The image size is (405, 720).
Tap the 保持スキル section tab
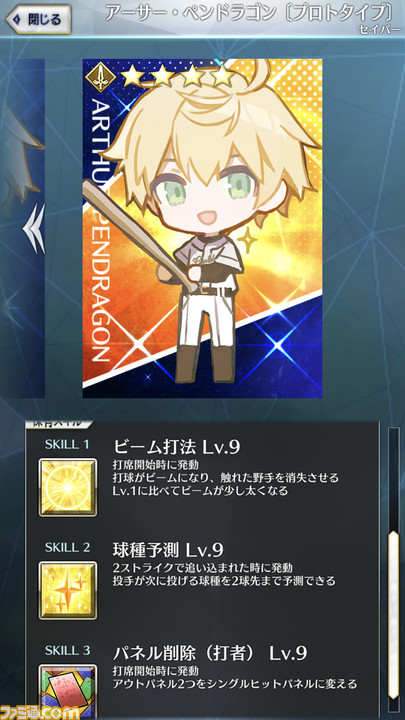click(x=59, y=422)
